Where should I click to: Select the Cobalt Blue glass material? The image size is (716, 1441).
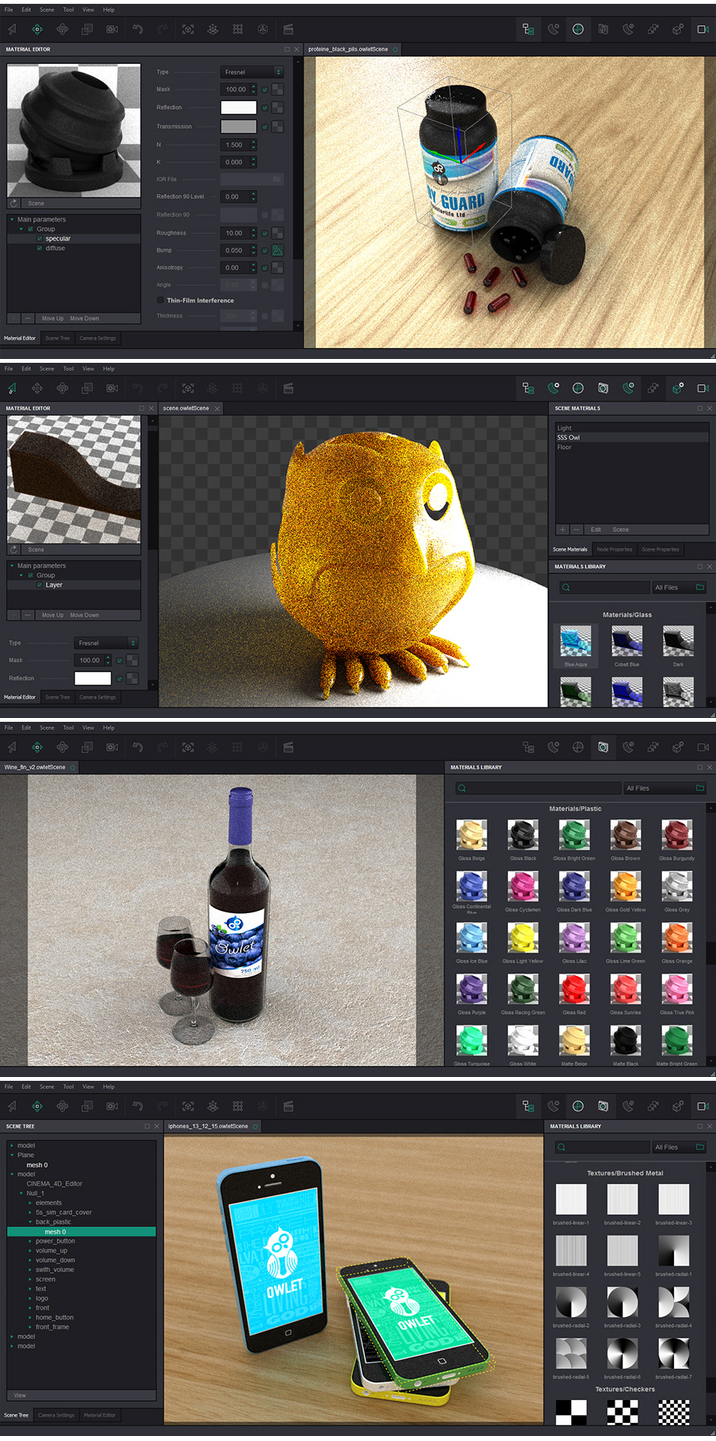tap(627, 640)
